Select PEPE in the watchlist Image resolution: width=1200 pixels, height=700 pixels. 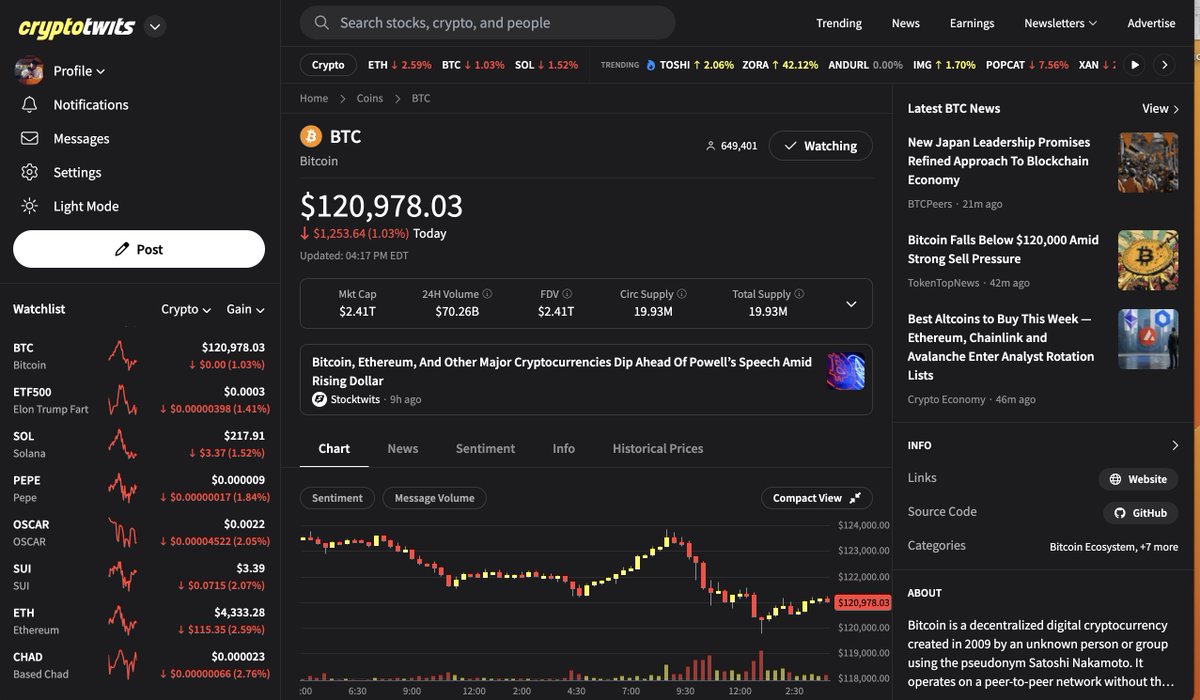point(139,488)
